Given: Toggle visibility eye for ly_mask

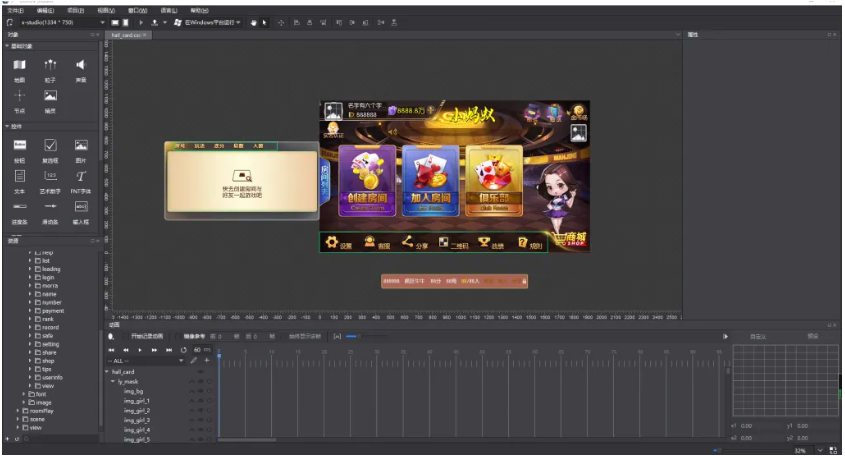Looking at the screenshot, I should pyautogui.click(x=200, y=382).
